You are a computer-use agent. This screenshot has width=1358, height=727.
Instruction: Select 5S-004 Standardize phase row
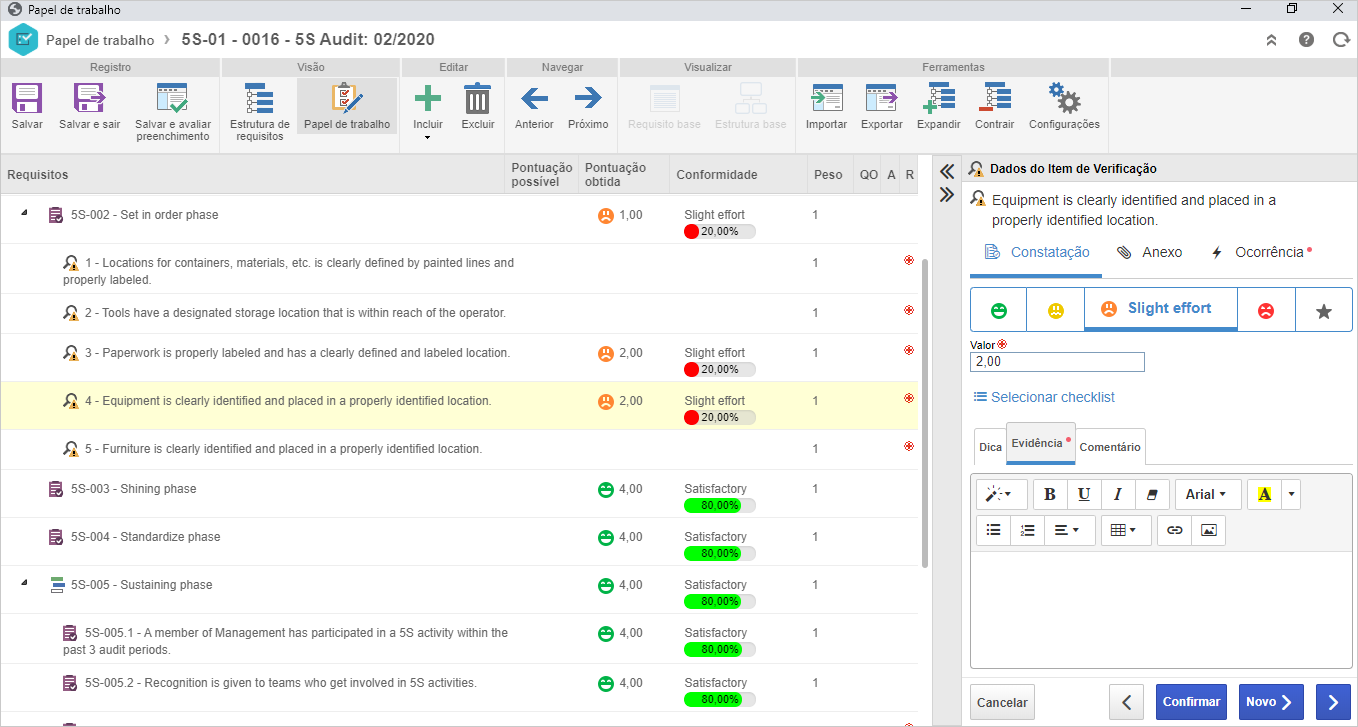click(459, 541)
